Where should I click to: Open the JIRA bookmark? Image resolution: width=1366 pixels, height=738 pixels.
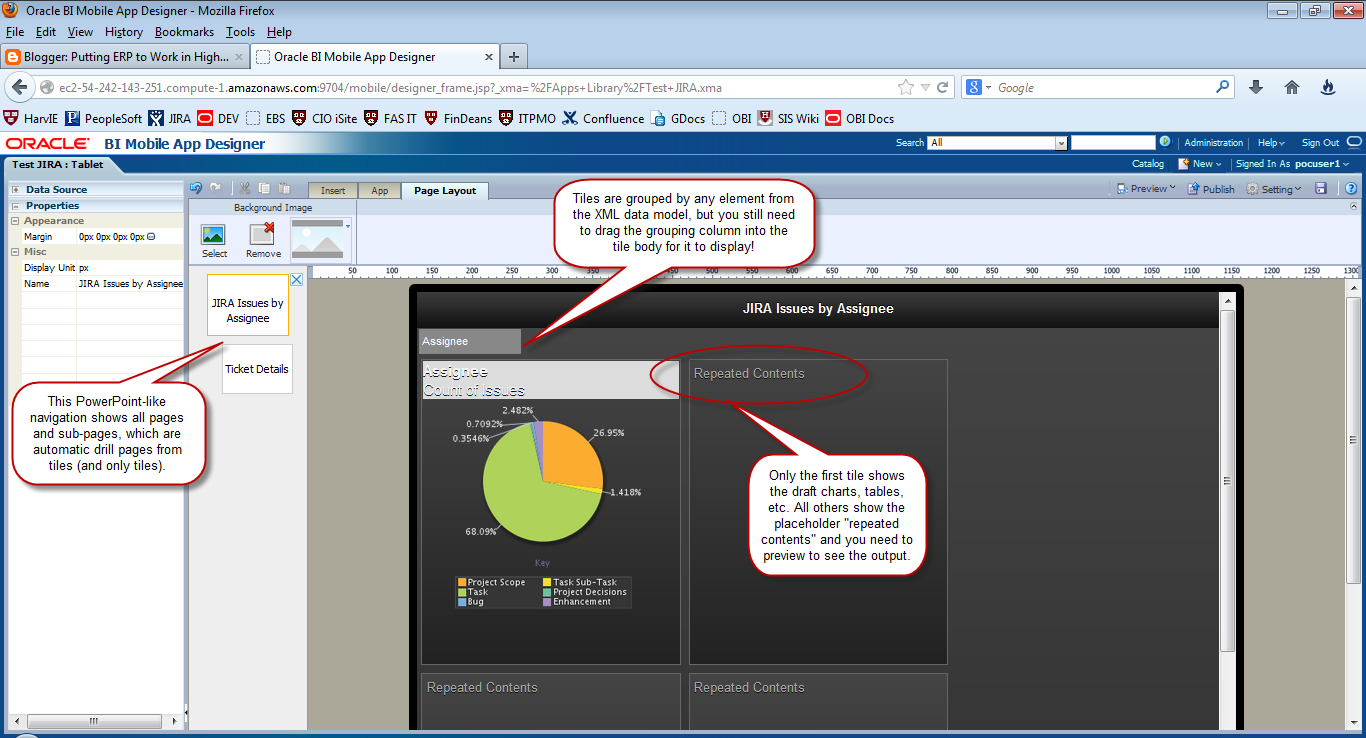point(170,118)
